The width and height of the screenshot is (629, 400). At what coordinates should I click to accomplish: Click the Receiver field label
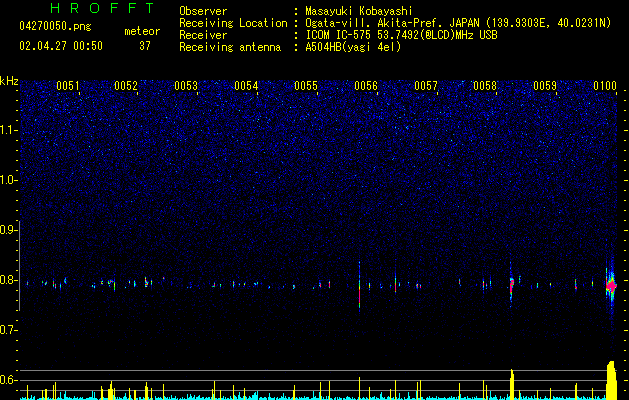click(203, 35)
